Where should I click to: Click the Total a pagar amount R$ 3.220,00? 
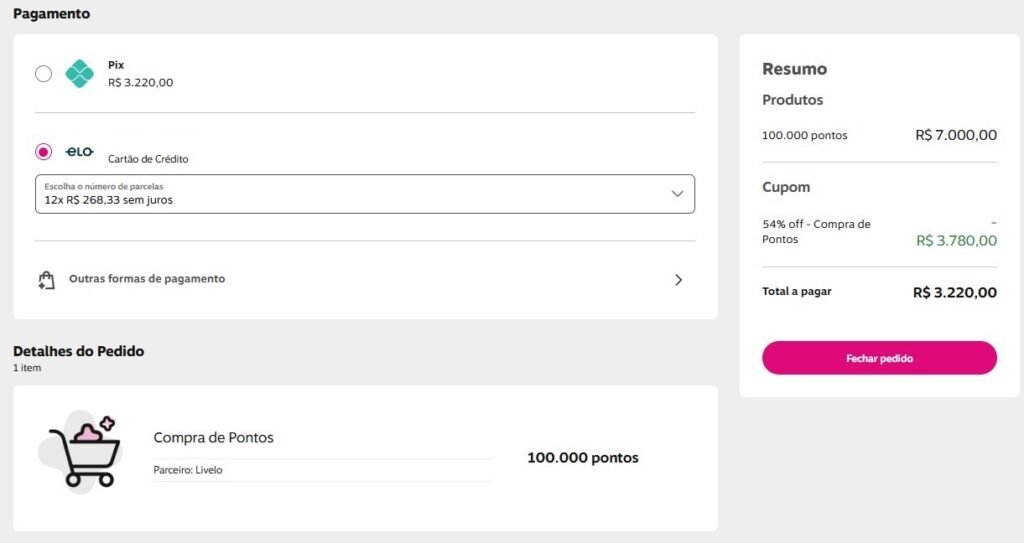(955, 293)
